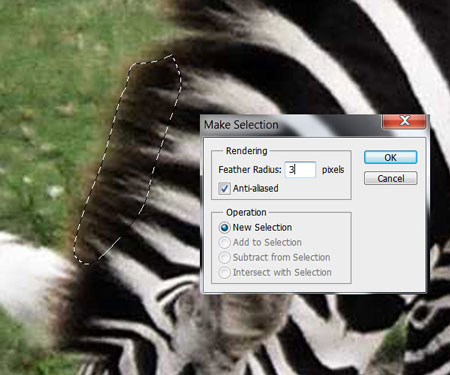This screenshot has width=450, height=375.
Task: Click the 'Operation' group label
Action: point(246,213)
